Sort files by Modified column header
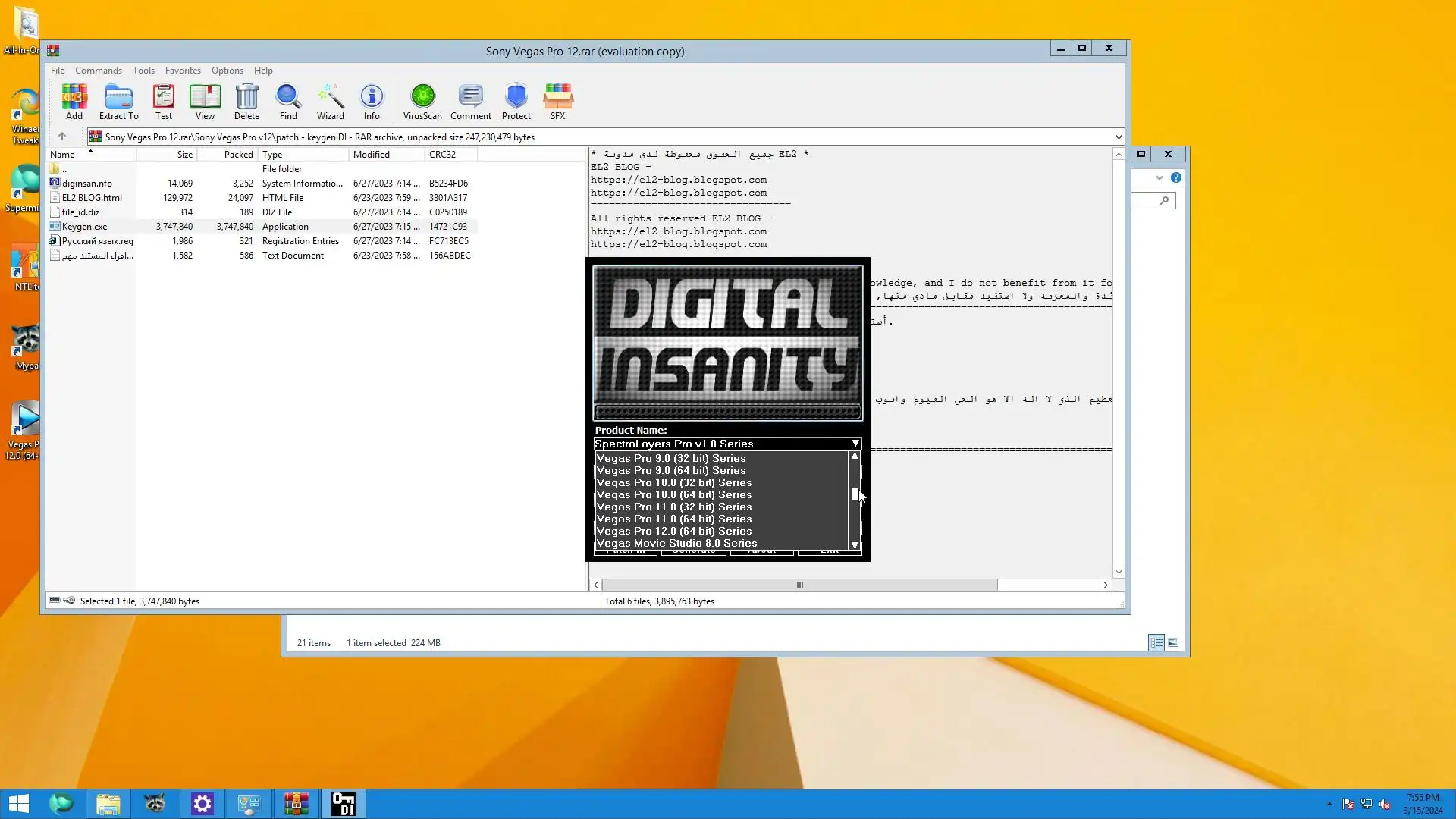 click(x=372, y=155)
